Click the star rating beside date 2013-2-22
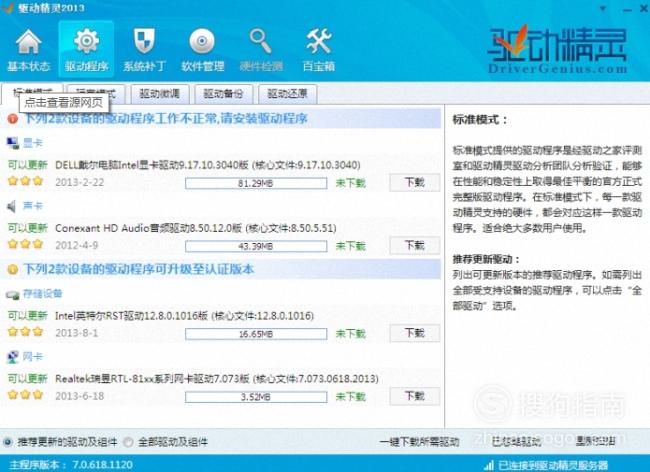 click(26, 181)
